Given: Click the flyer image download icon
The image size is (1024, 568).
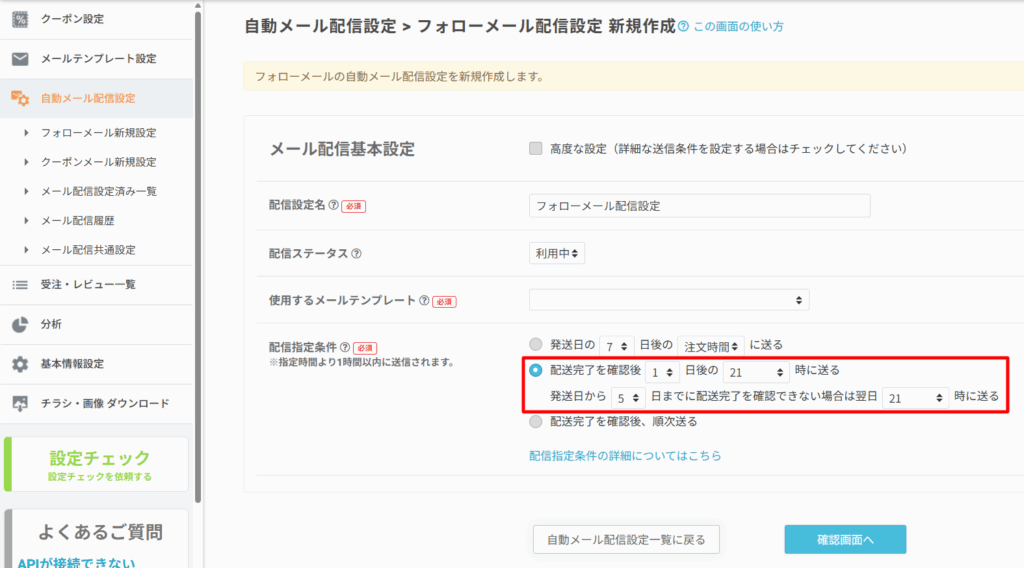Looking at the screenshot, I should point(20,404).
